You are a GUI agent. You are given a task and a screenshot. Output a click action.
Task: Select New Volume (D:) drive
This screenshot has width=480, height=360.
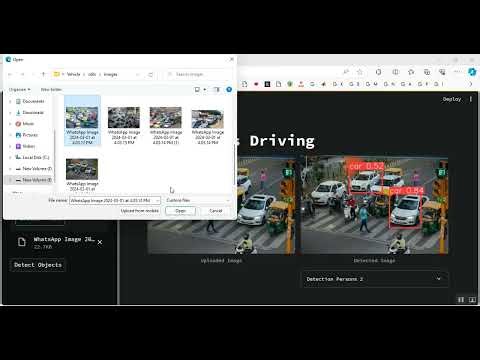[34, 169]
